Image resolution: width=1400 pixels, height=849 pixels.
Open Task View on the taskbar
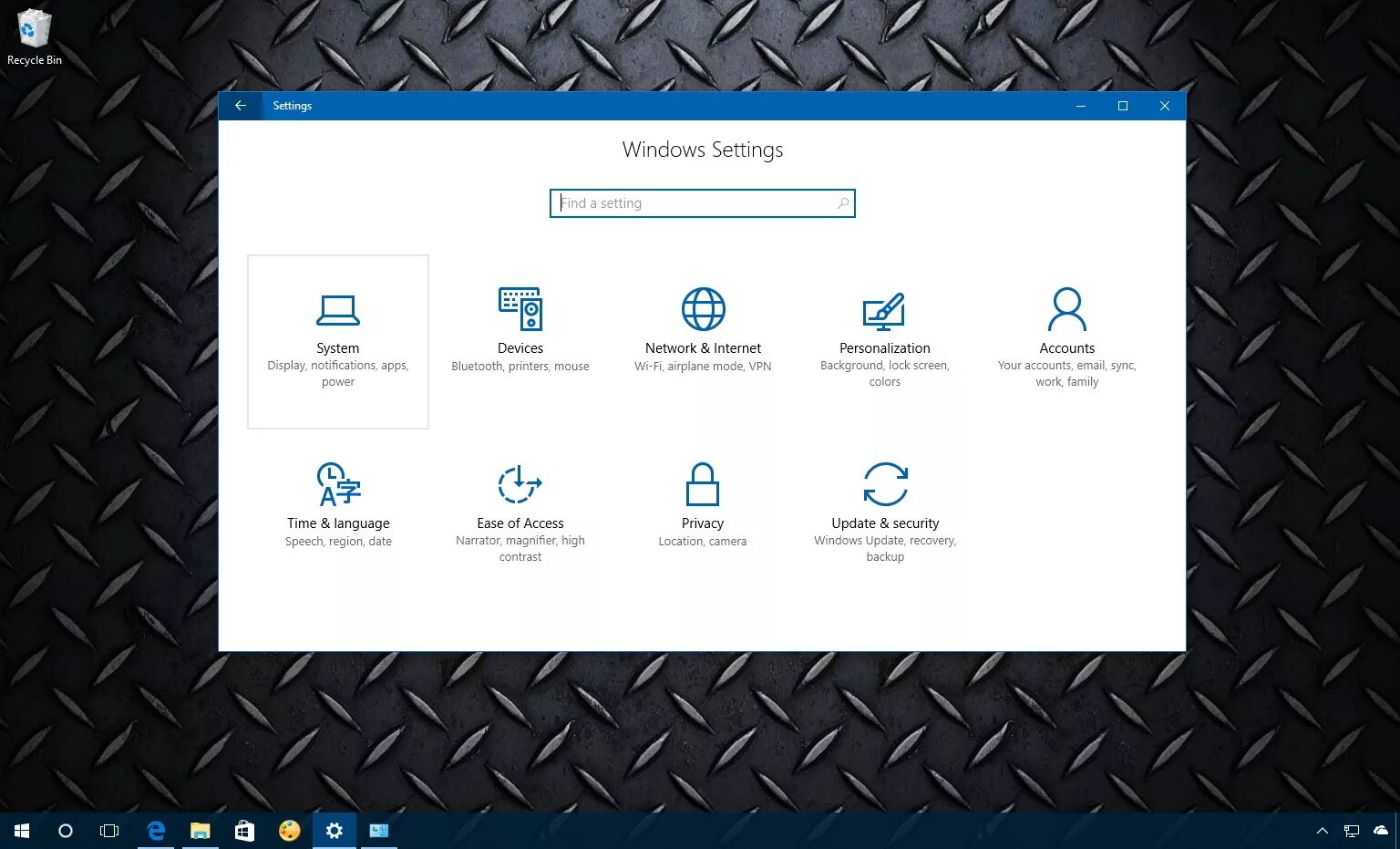pyautogui.click(x=109, y=831)
